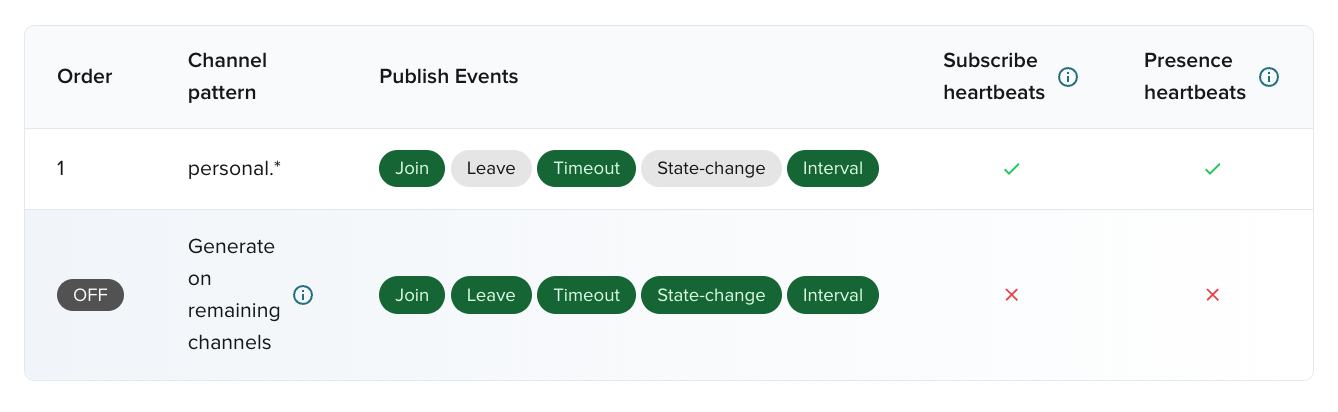Viewport: 1338px width, 412px height.
Task: Toggle Leave event on remaining channels row
Action: 491,295
